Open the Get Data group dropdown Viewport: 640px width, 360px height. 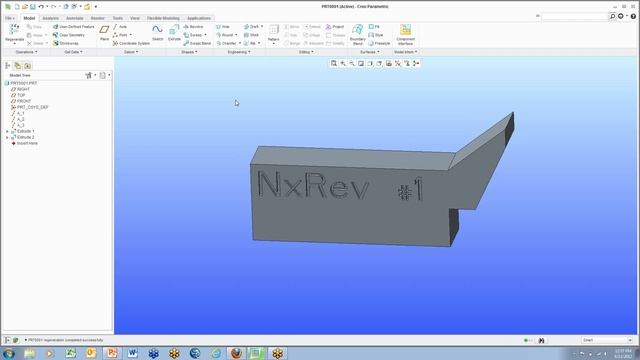pyautogui.click(x=73, y=52)
